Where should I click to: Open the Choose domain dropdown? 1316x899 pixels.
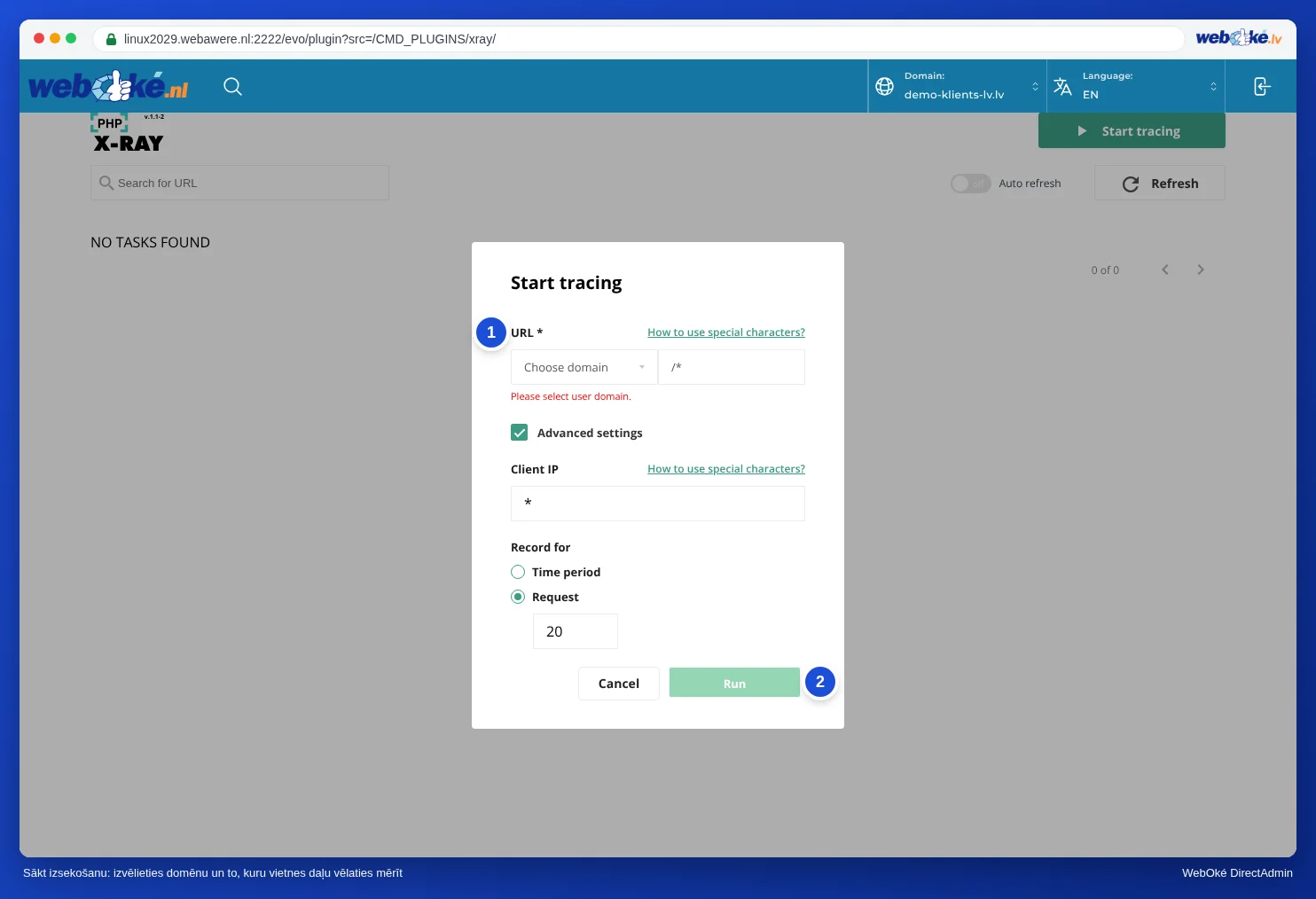(584, 367)
